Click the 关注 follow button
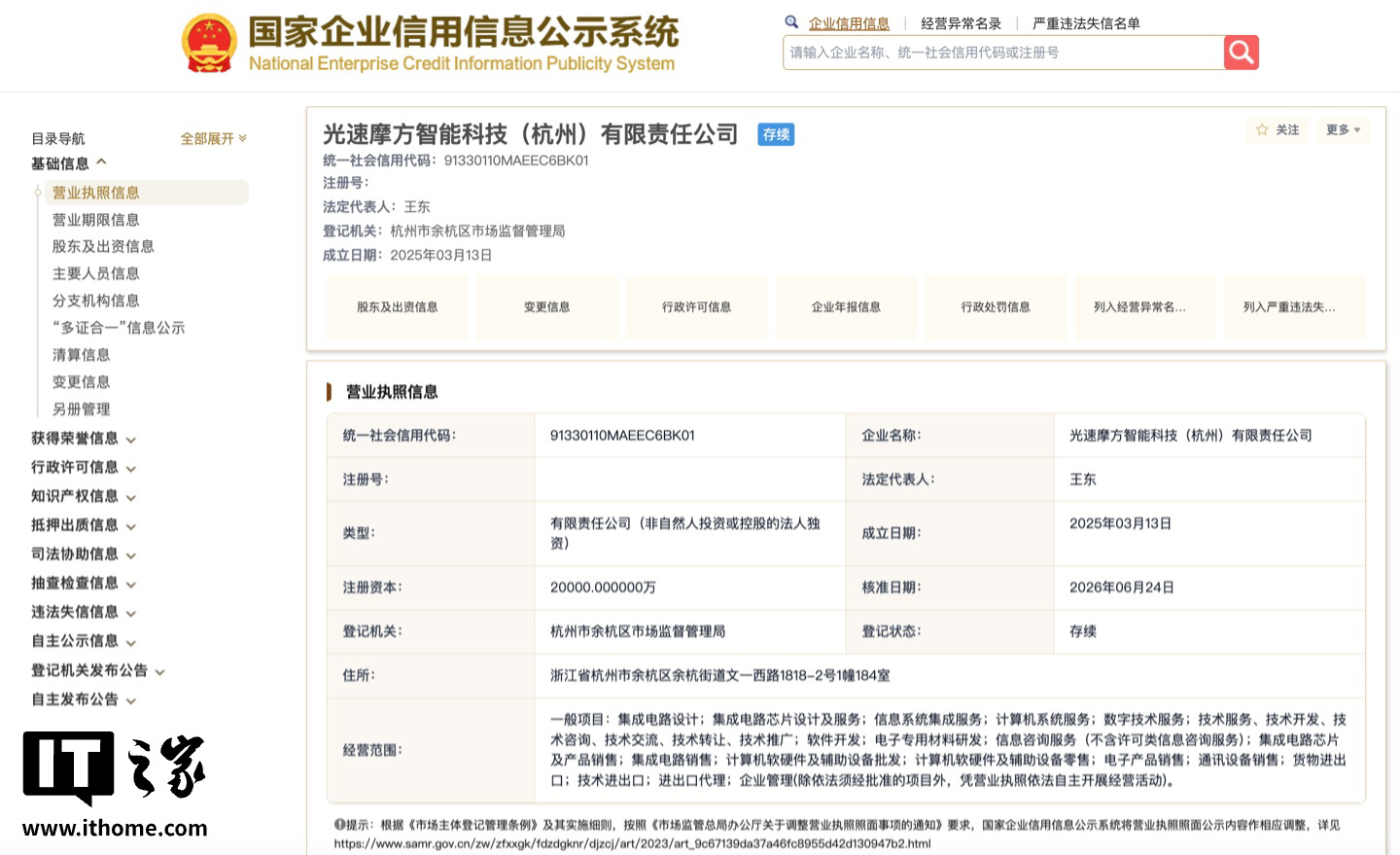 (x=1277, y=129)
